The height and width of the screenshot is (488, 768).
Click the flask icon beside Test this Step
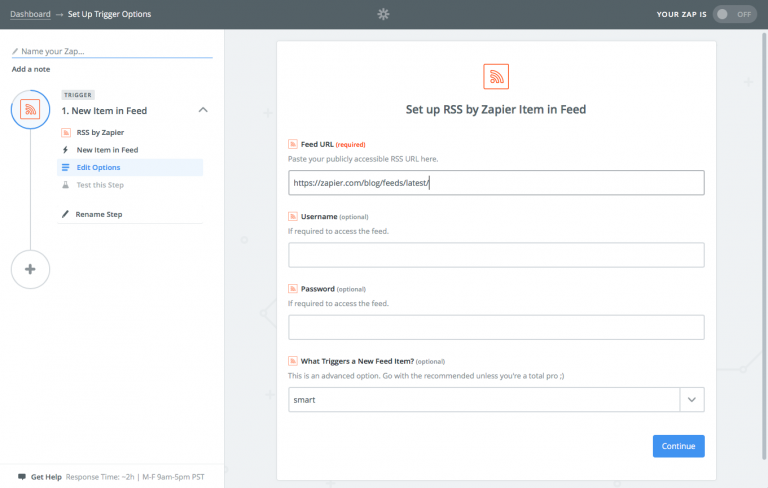point(66,185)
